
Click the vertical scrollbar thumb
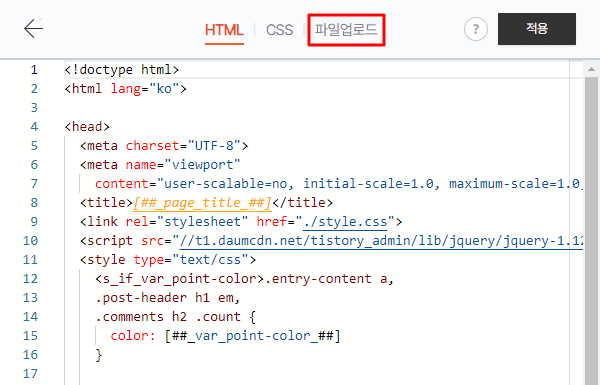(591, 230)
